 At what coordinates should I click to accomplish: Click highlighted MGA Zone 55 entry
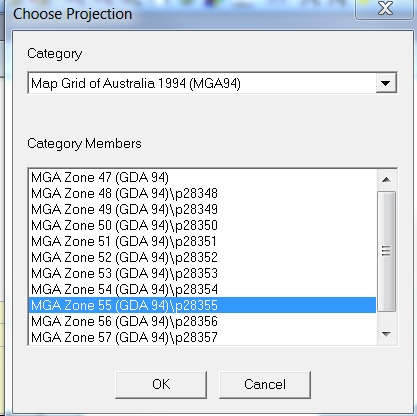click(202, 305)
